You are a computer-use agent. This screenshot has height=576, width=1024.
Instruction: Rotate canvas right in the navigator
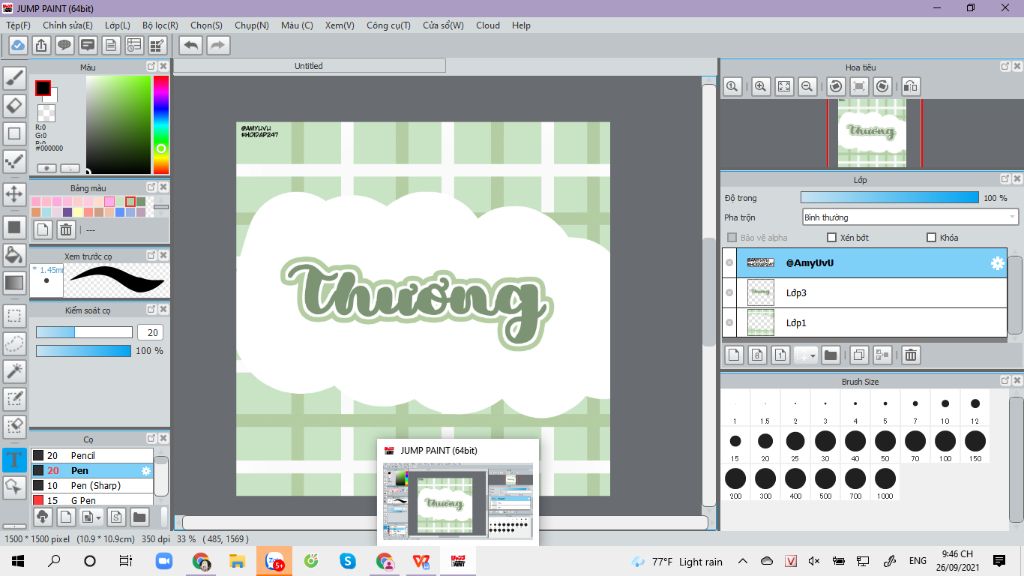coord(882,86)
